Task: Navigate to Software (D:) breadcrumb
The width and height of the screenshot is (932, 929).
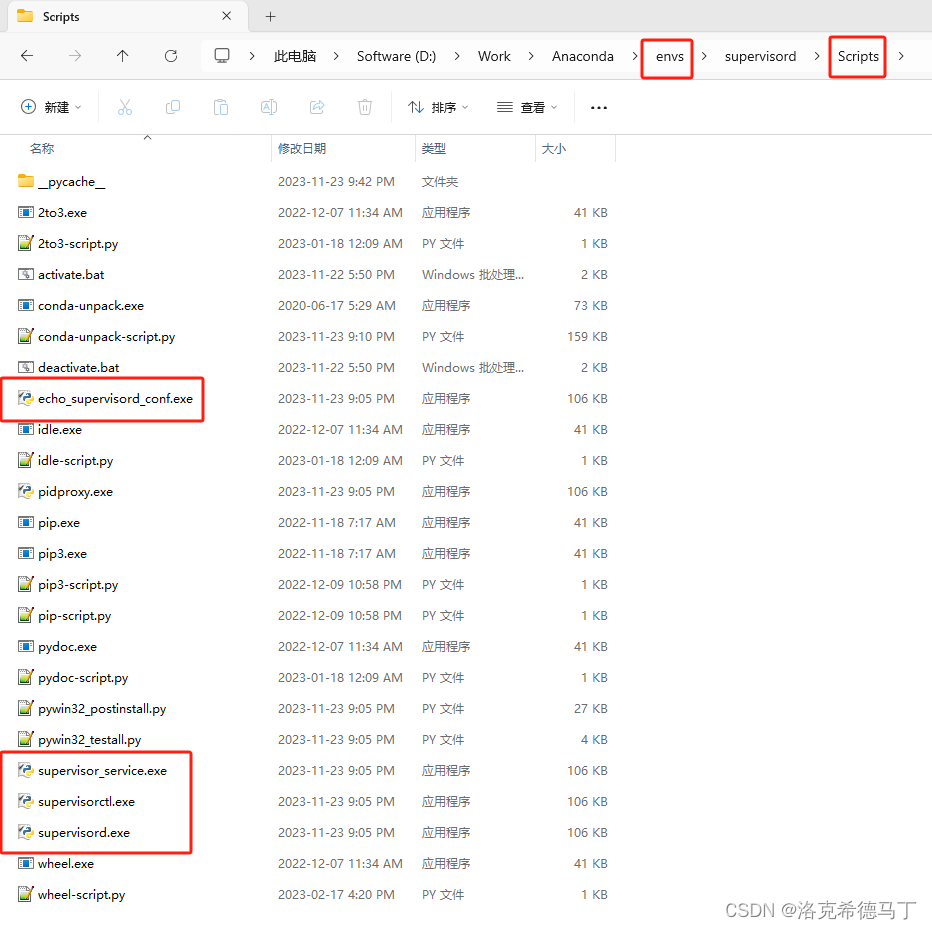Action: [x=396, y=56]
